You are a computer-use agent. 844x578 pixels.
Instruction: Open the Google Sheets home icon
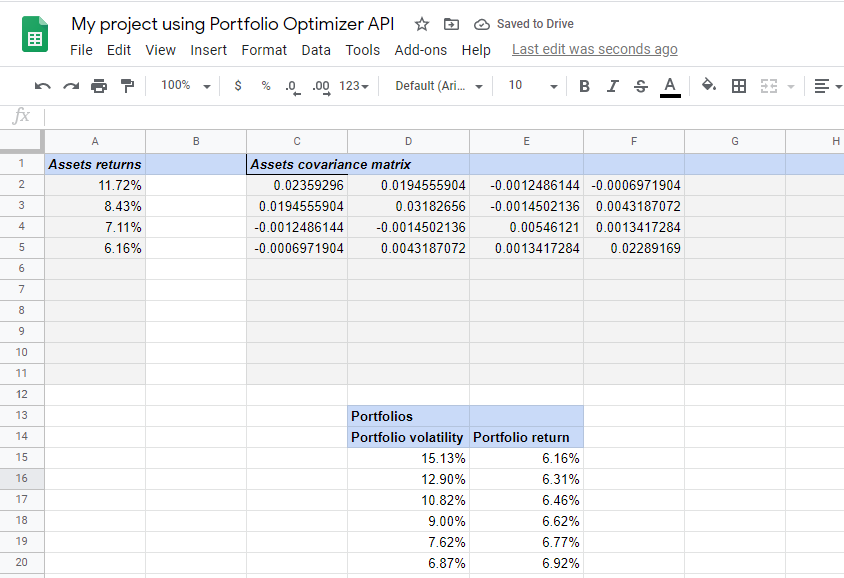pyautogui.click(x=35, y=34)
